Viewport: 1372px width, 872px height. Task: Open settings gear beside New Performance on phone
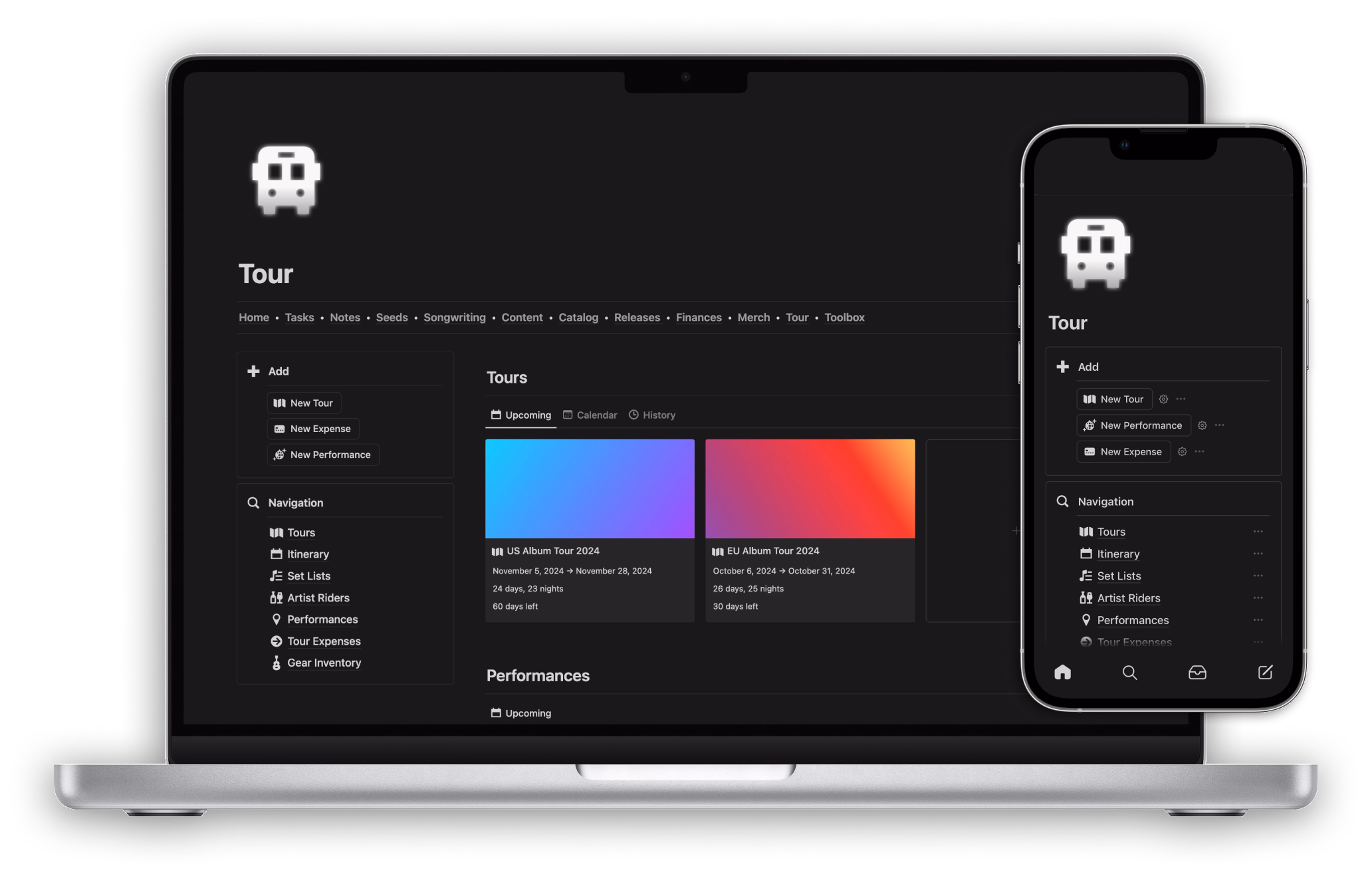[x=1202, y=425]
